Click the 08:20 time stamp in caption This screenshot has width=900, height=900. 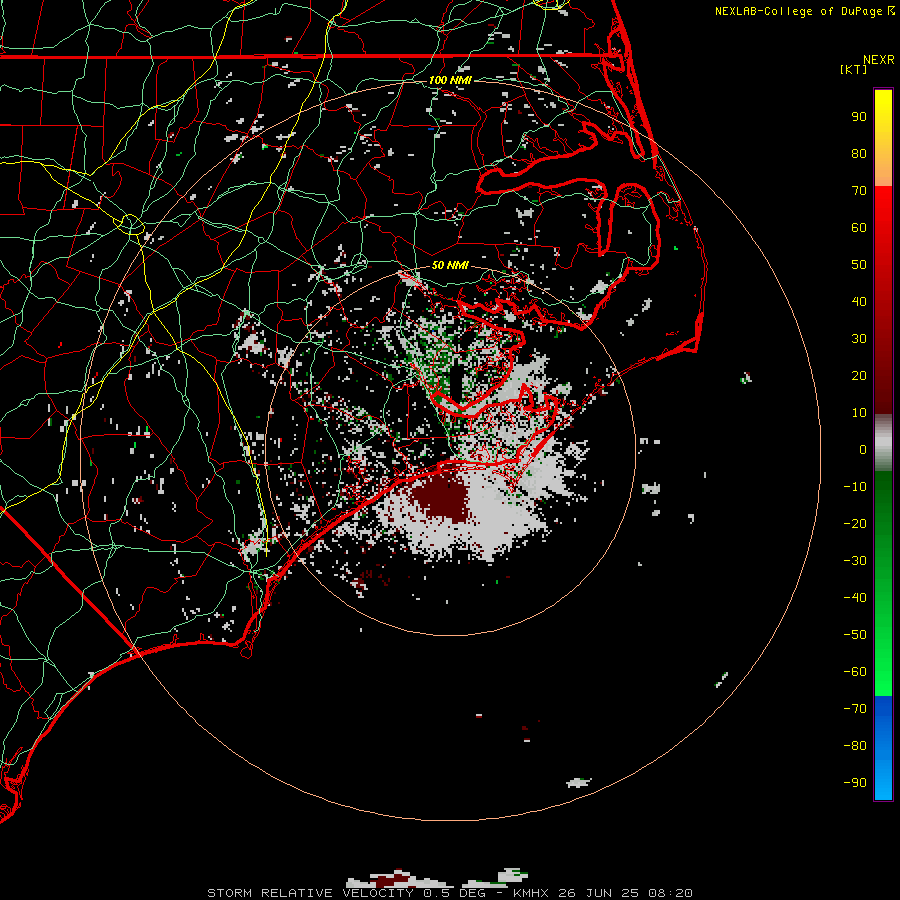(670, 893)
